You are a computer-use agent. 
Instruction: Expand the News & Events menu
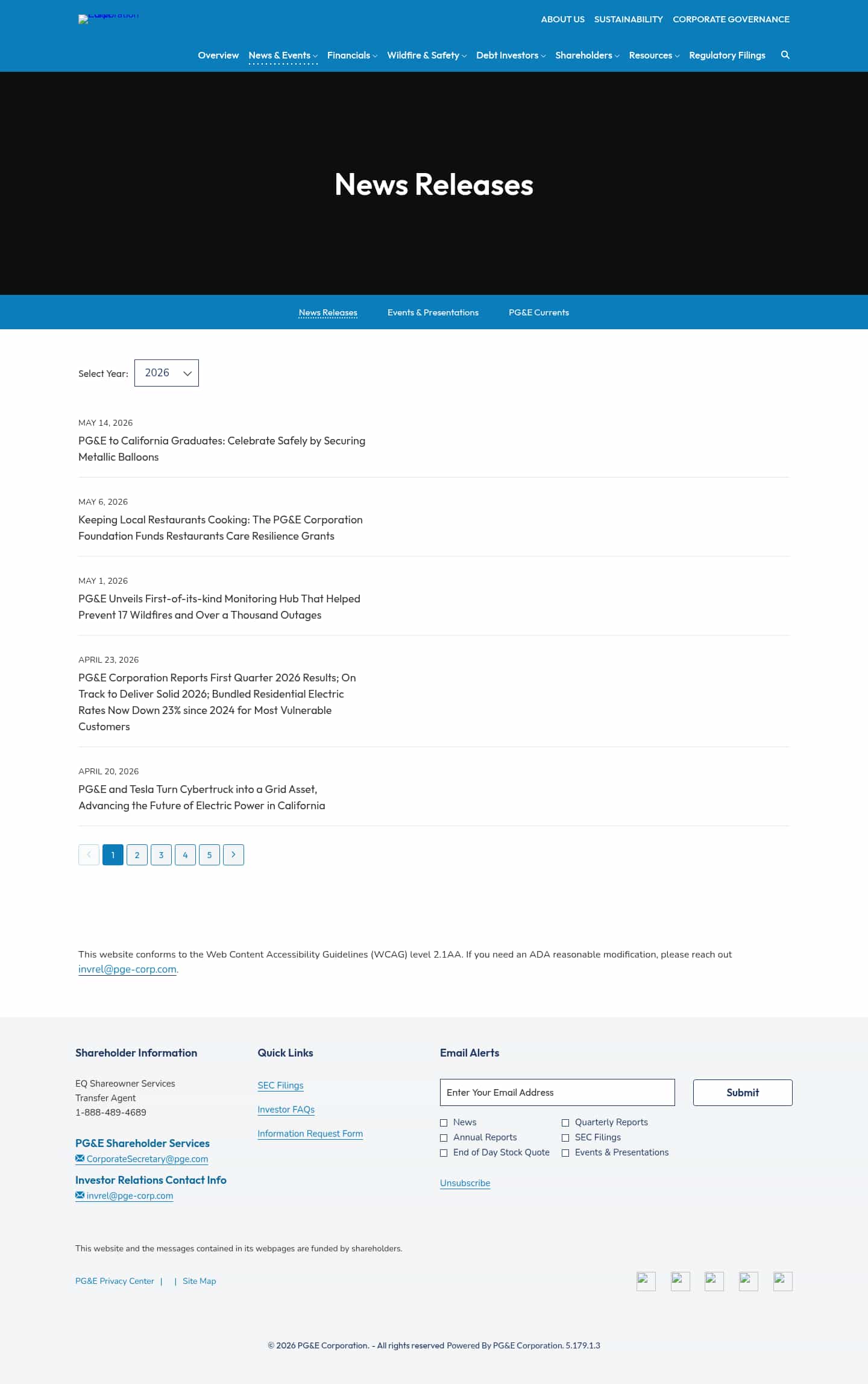(x=283, y=55)
